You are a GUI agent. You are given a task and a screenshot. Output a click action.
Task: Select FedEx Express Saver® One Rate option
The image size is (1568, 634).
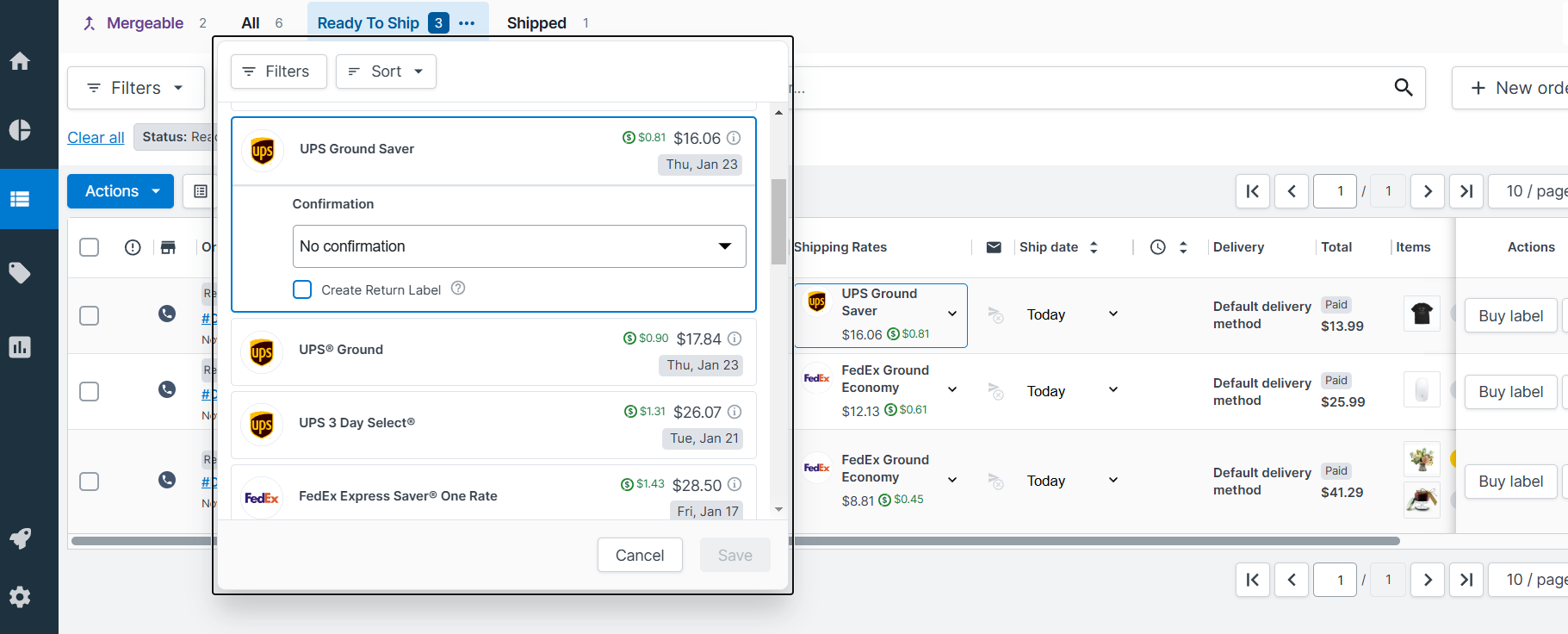(x=494, y=493)
